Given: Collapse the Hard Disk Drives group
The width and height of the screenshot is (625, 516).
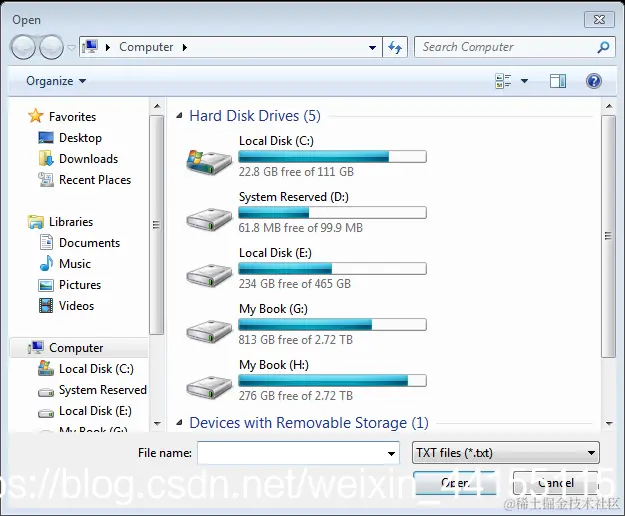Looking at the screenshot, I should 179,116.
